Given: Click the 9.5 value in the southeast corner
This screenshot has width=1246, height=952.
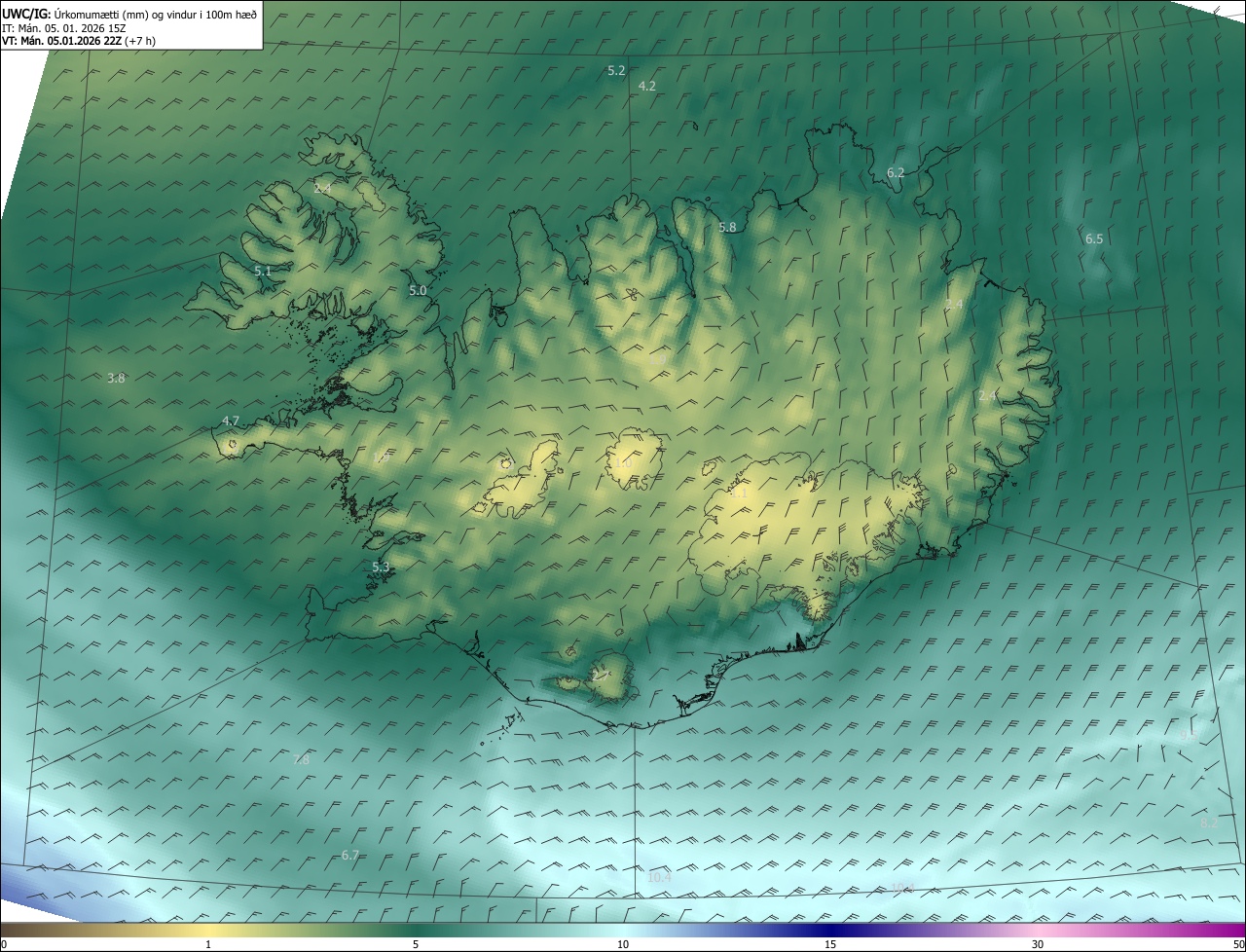Looking at the screenshot, I should coord(1189,737).
